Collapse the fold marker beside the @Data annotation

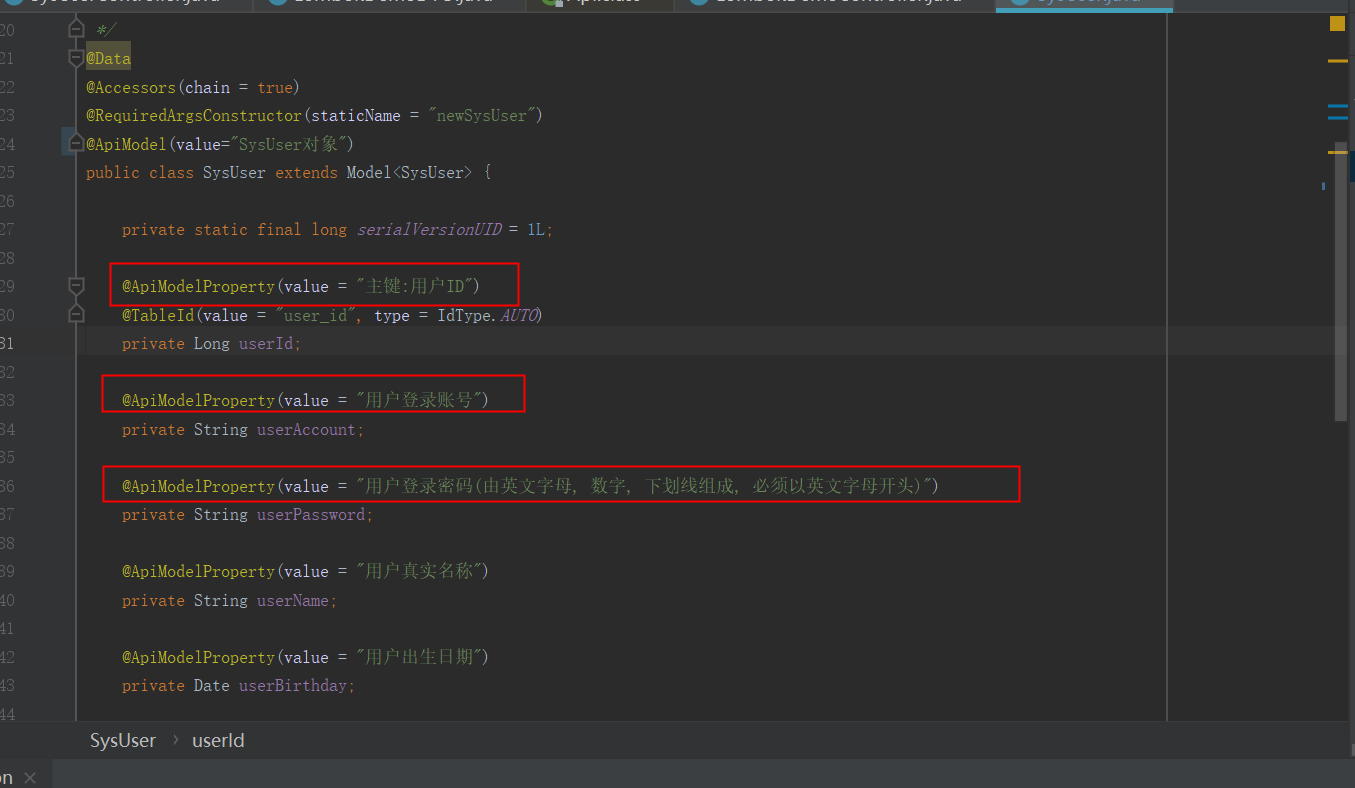tap(76, 59)
